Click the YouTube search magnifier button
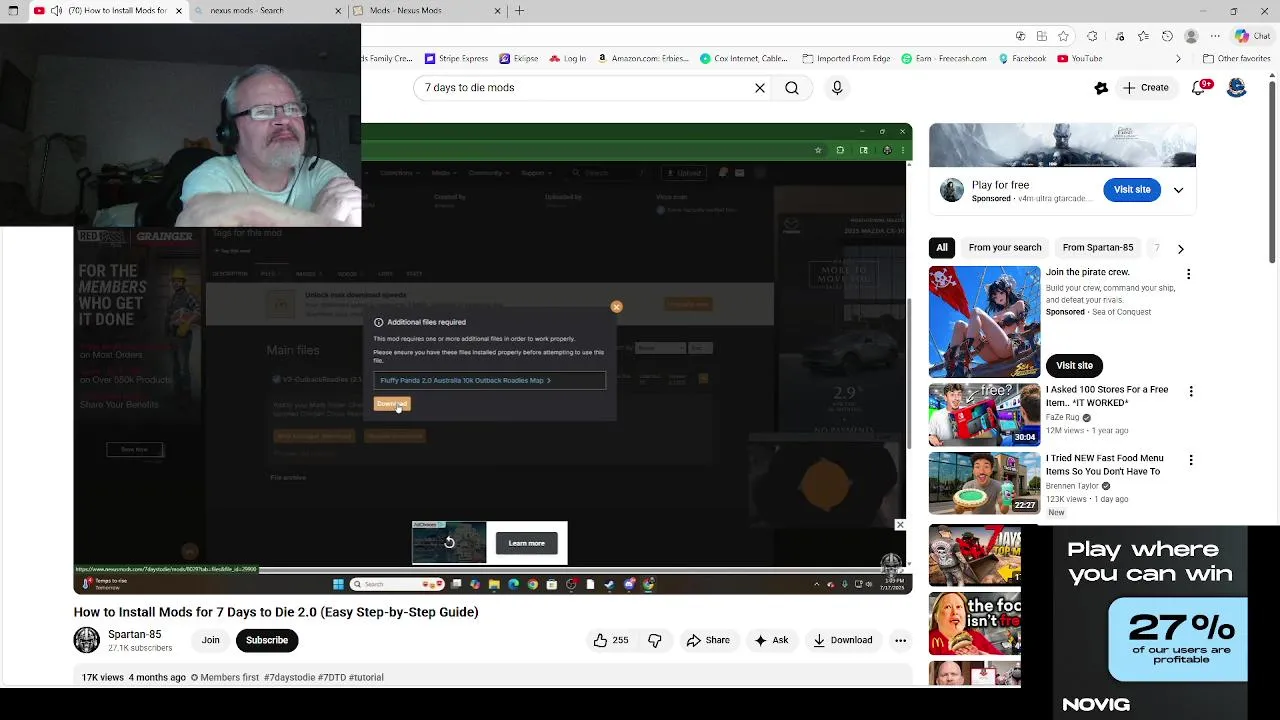Screen dimensions: 1280x720 pos(792,88)
